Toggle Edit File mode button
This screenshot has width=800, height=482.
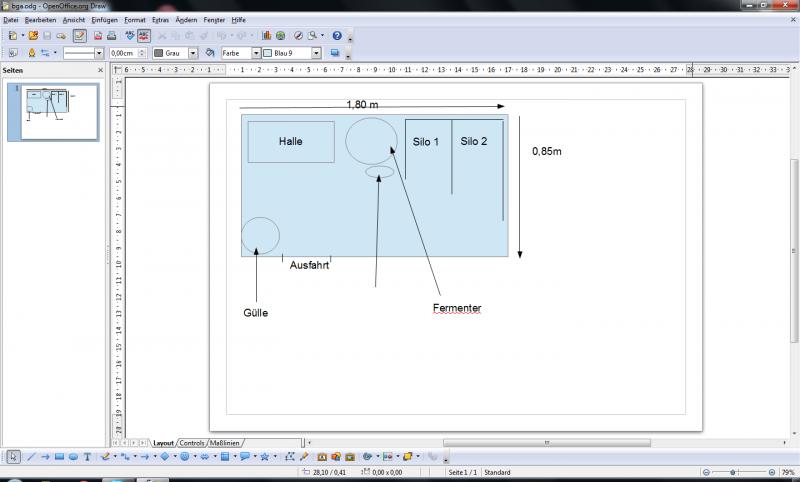click(x=79, y=35)
